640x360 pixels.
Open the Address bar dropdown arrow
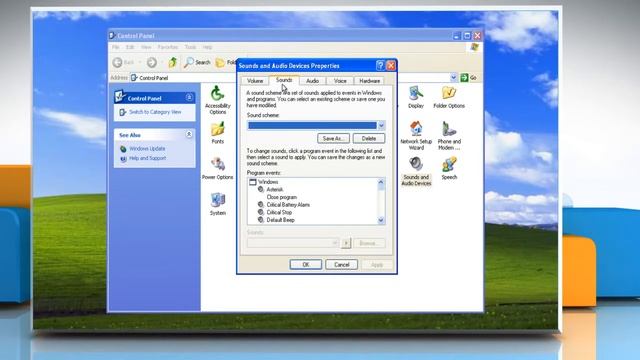tap(453, 78)
